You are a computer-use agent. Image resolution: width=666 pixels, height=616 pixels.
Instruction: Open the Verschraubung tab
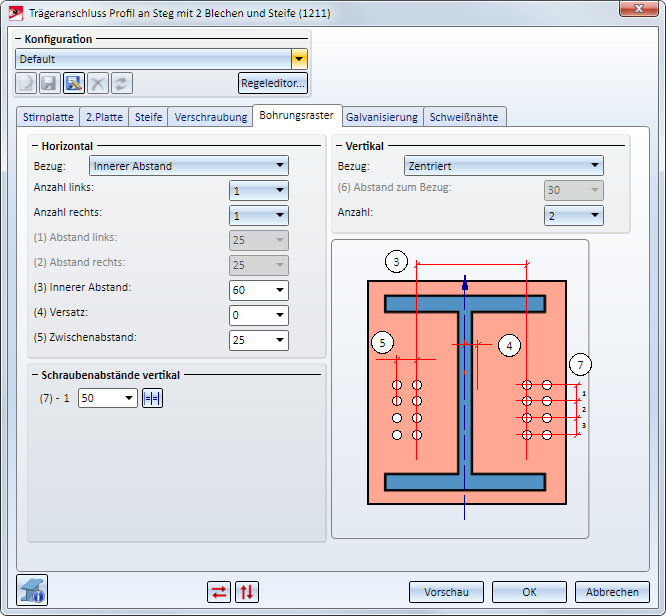pos(210,117)
